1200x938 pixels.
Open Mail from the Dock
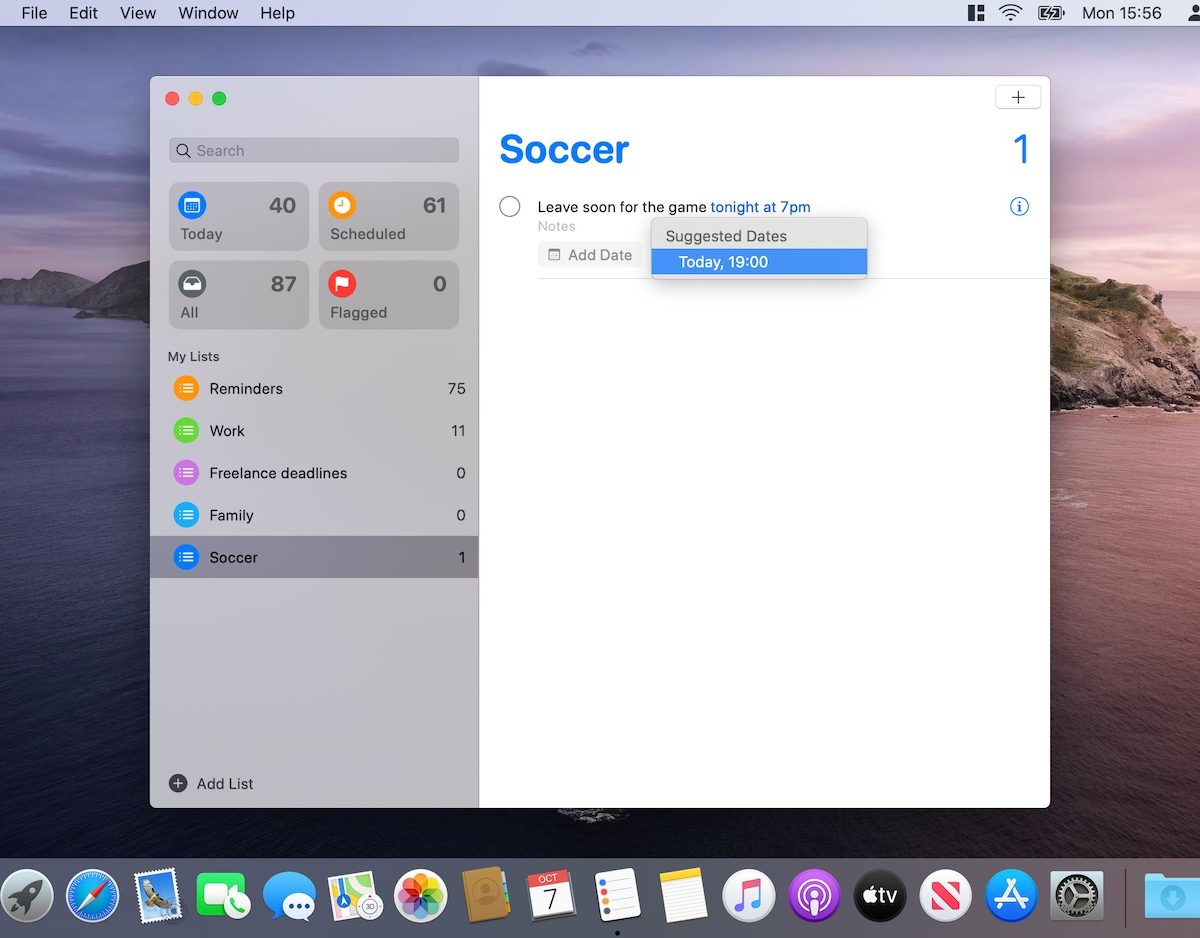click(x=158, y=894)
